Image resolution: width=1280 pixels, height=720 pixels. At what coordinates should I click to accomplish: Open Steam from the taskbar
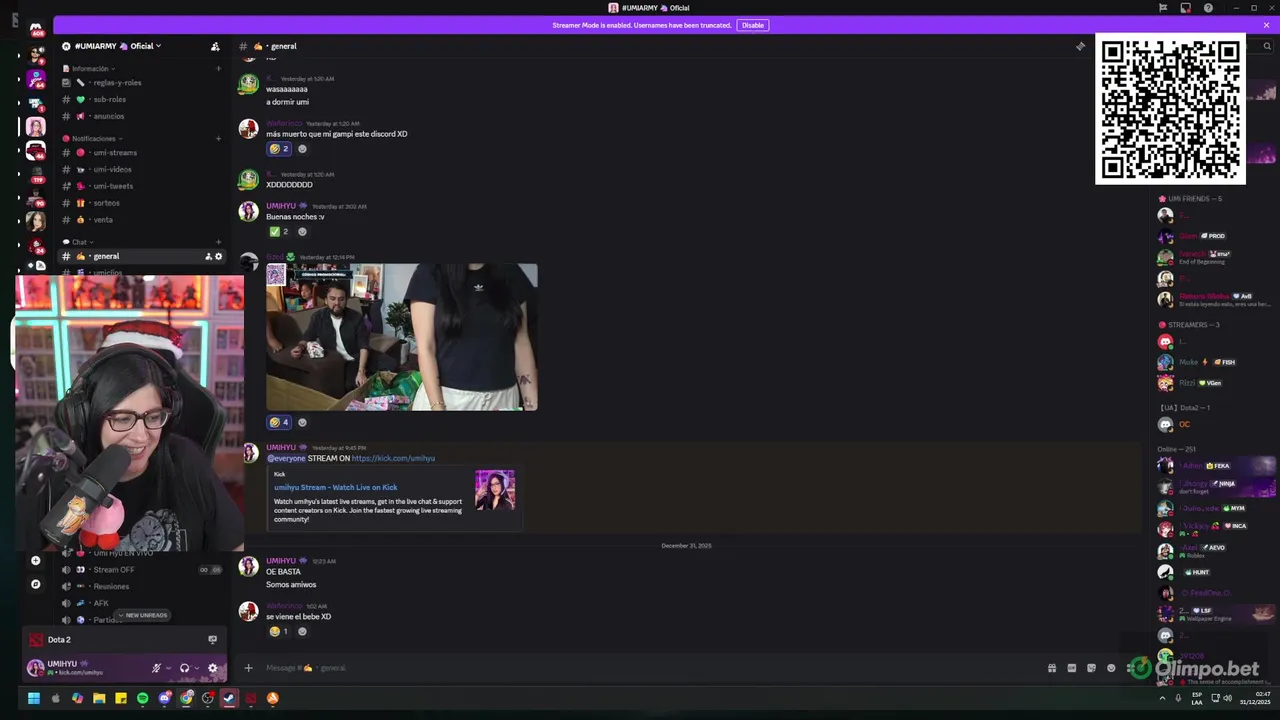click(x=229, y=698)
